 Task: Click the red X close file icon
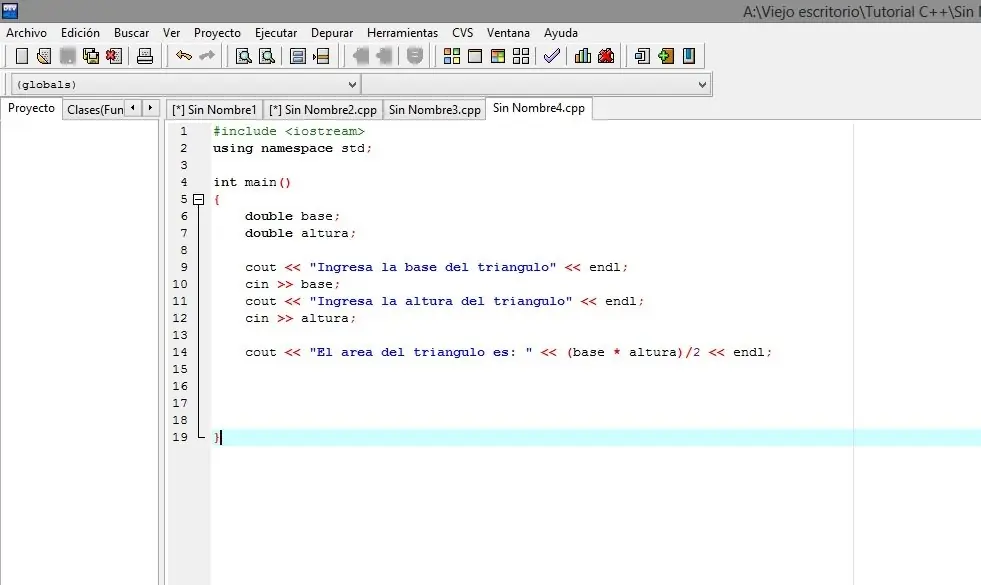(x=114, y=56)
